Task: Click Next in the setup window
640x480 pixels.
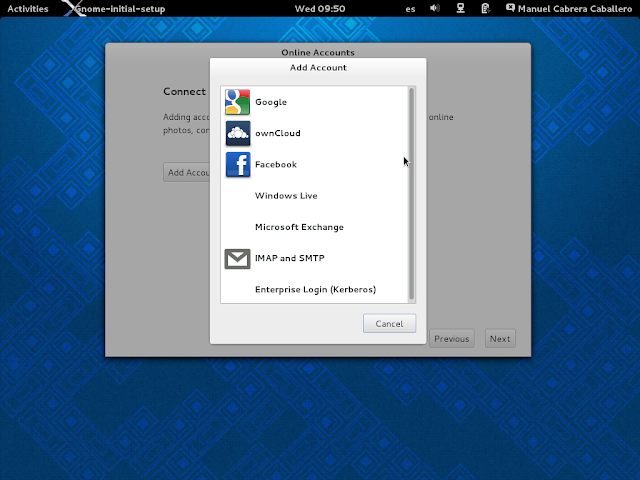Action: [500, 339]
